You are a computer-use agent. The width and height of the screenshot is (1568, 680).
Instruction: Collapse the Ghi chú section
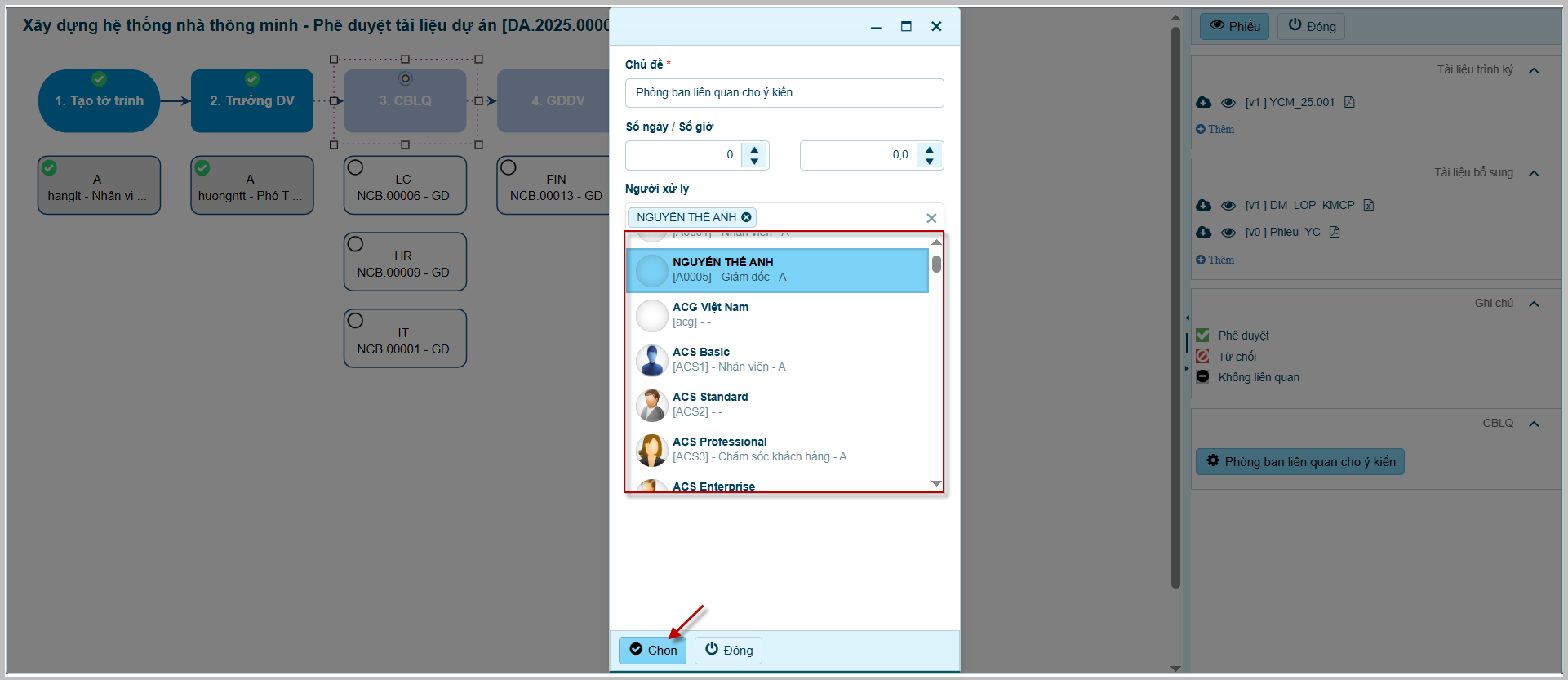[1534, 304]
